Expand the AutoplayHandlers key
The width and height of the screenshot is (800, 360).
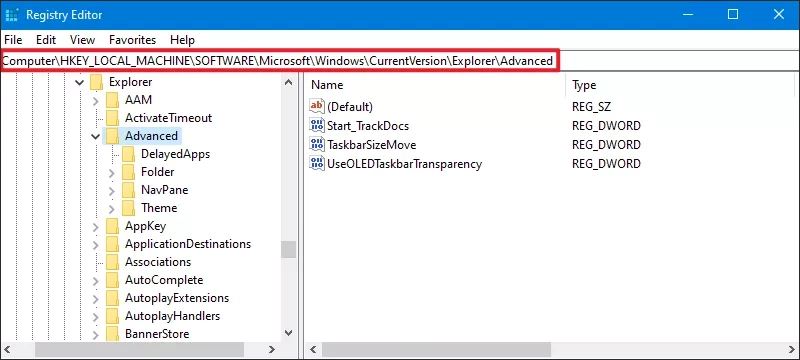tap(95, 316)
